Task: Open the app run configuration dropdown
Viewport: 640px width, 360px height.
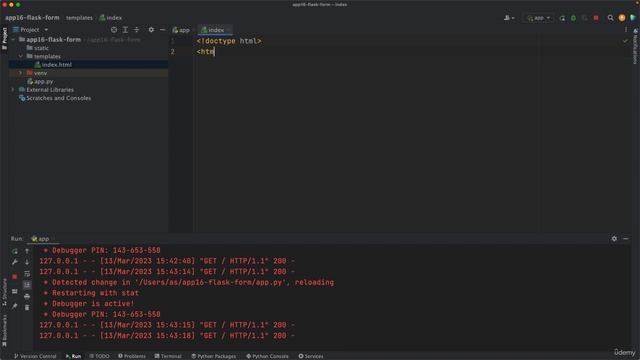Action: [539, 18]
